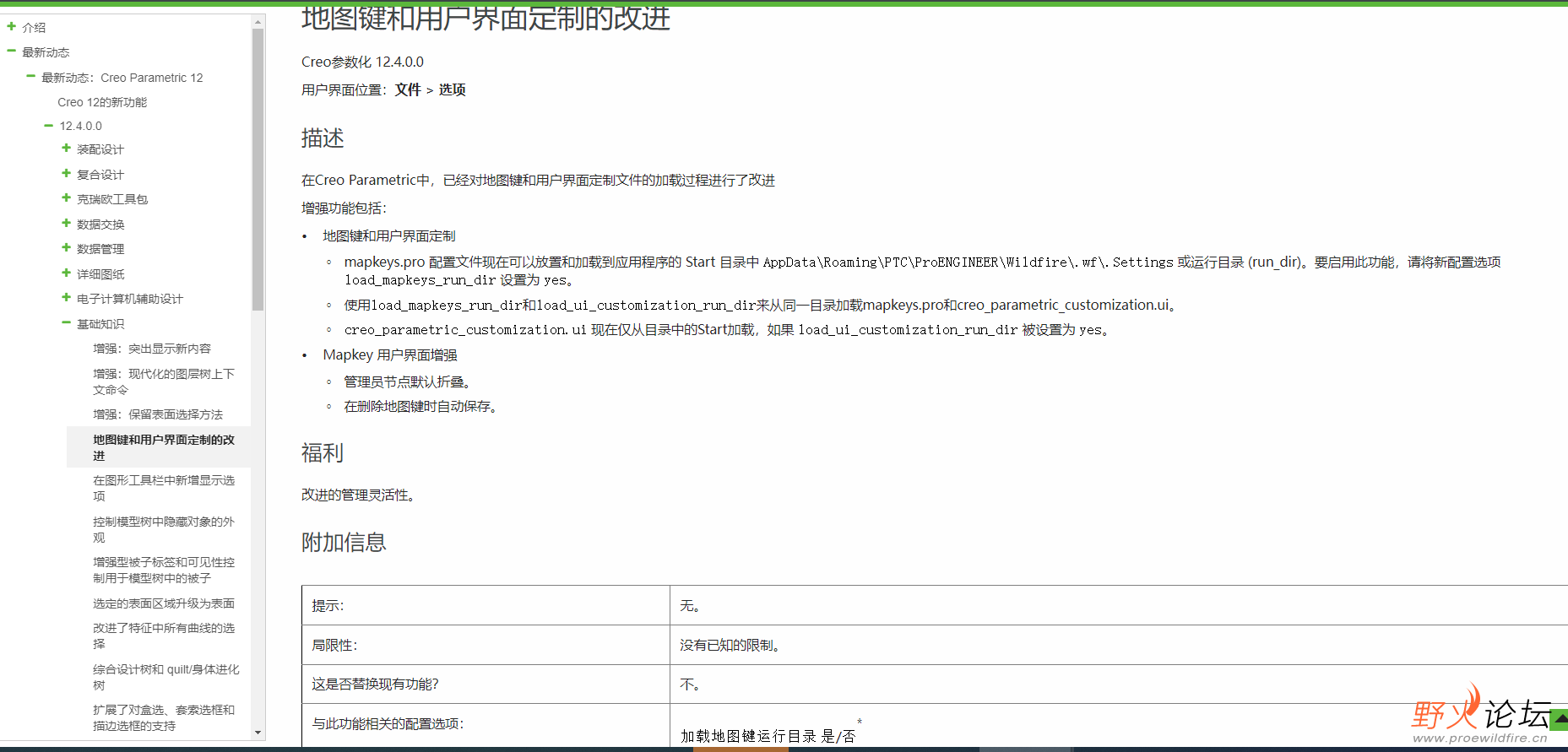Click the green back-to-top arrow button

coord(1560,719)
